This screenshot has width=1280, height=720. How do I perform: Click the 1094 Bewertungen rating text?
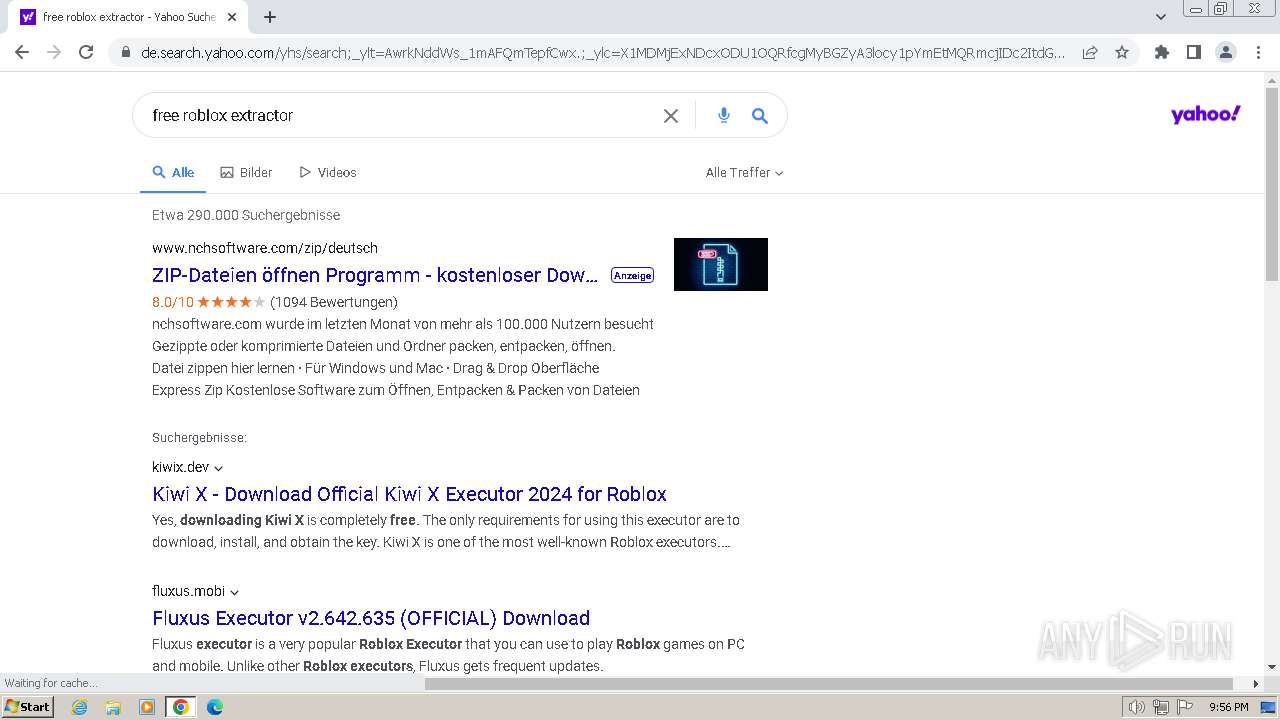334,302
